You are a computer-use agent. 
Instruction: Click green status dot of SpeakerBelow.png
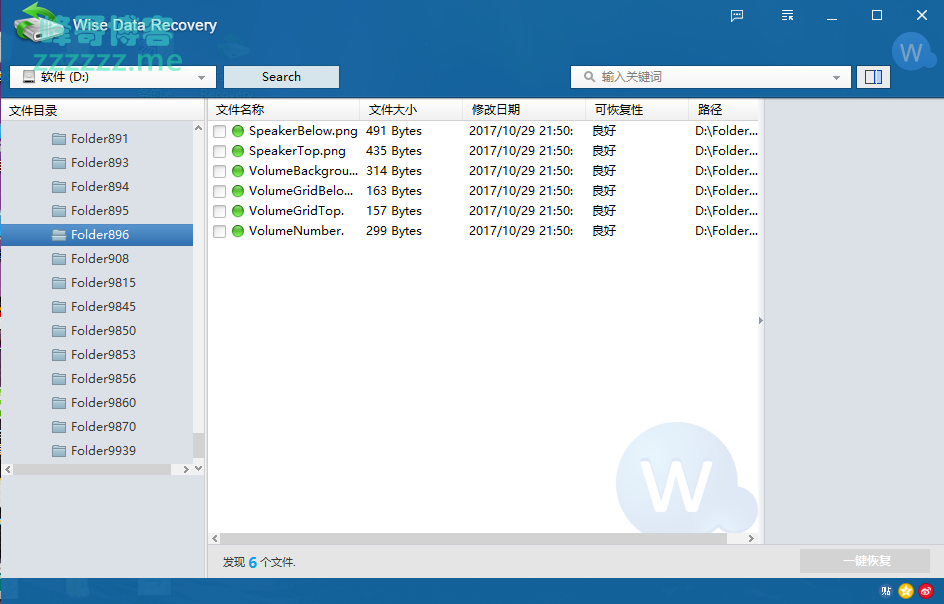pos(238,131)
